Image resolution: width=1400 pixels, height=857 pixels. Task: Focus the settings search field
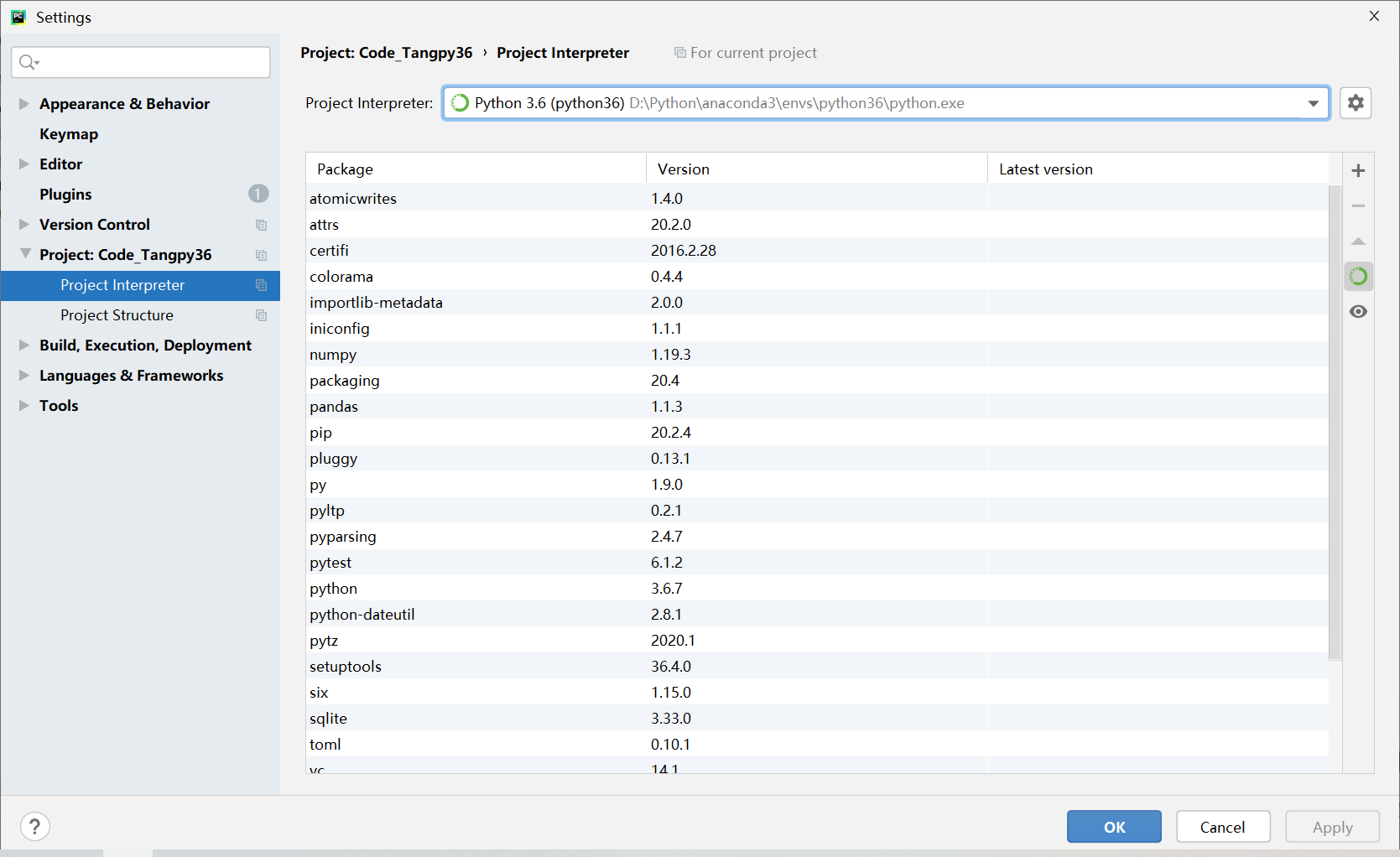(141, 62)
